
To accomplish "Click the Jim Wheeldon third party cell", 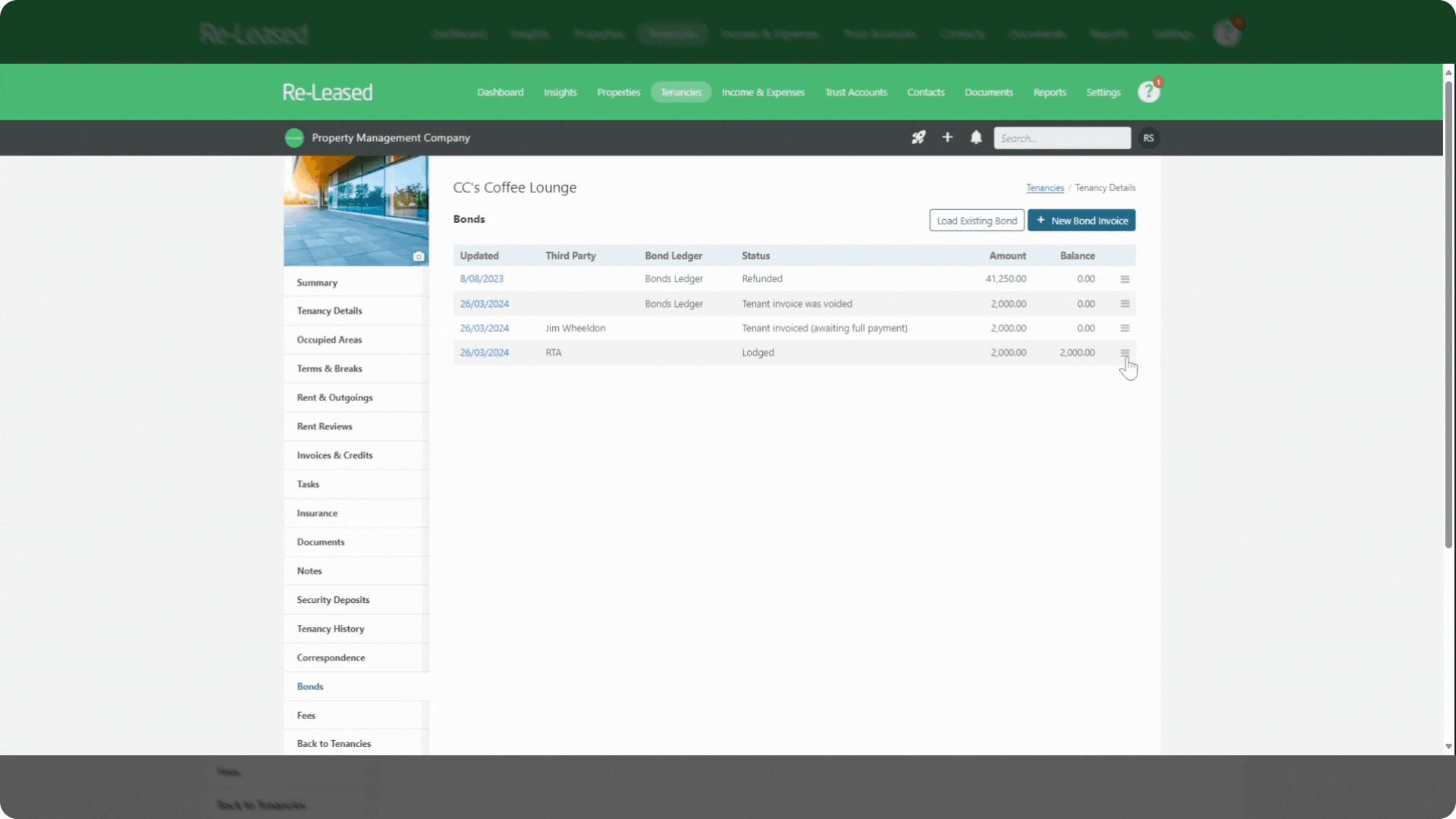I will 576,328.
